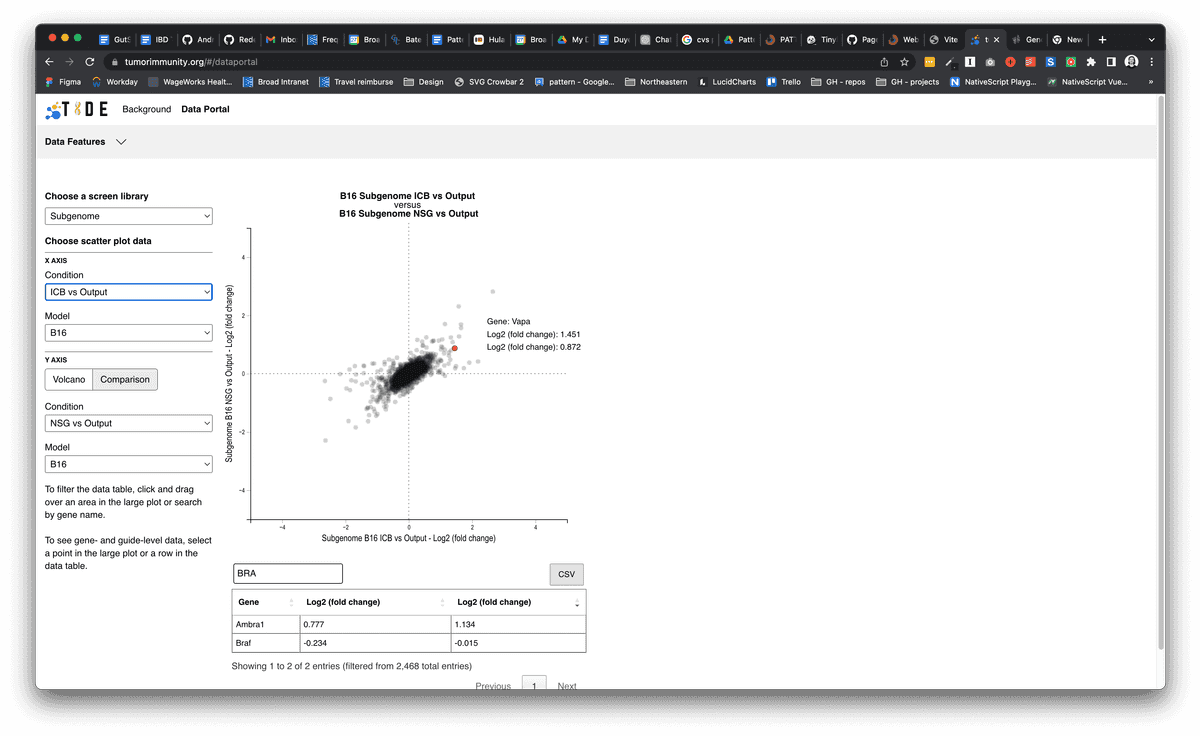Expand the Data Features section chevron

point(121,142)
